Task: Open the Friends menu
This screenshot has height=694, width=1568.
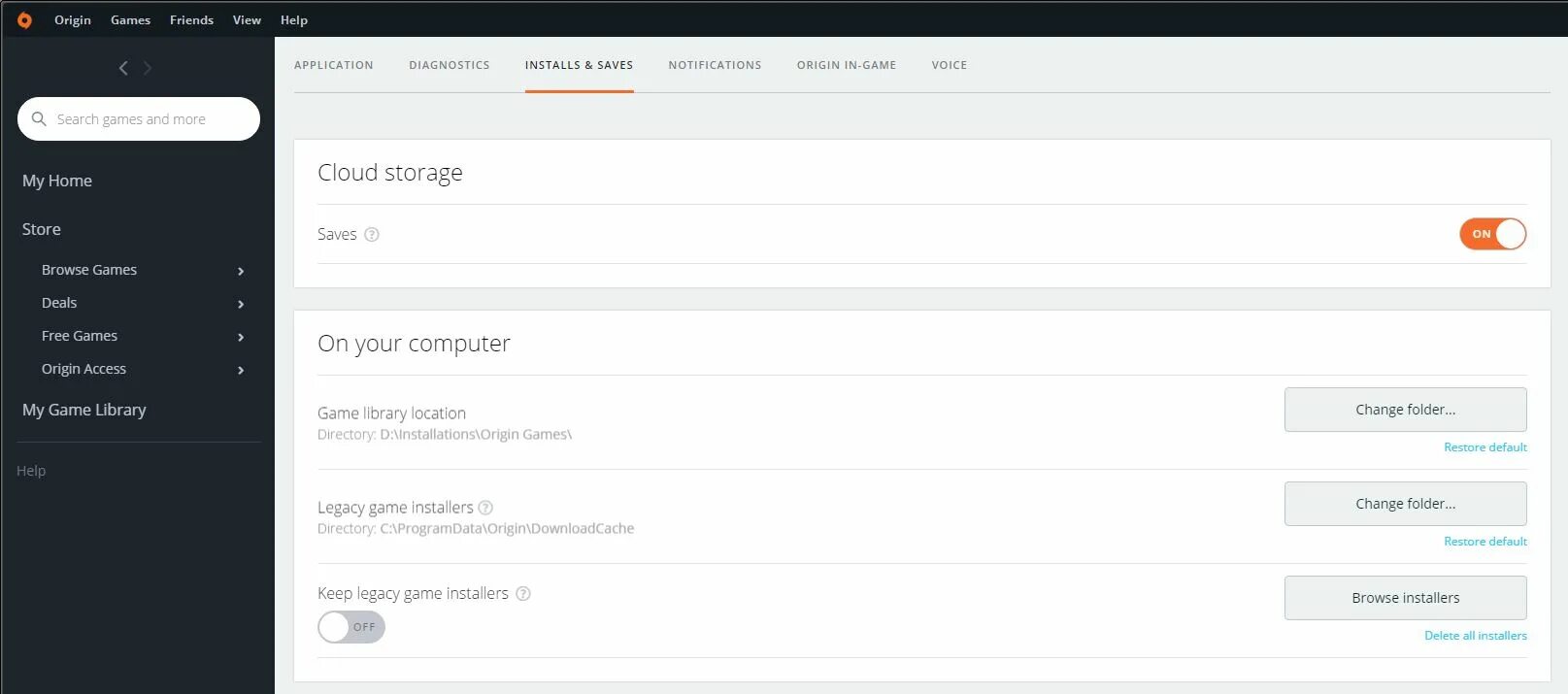Action: [x=191, y=19]
